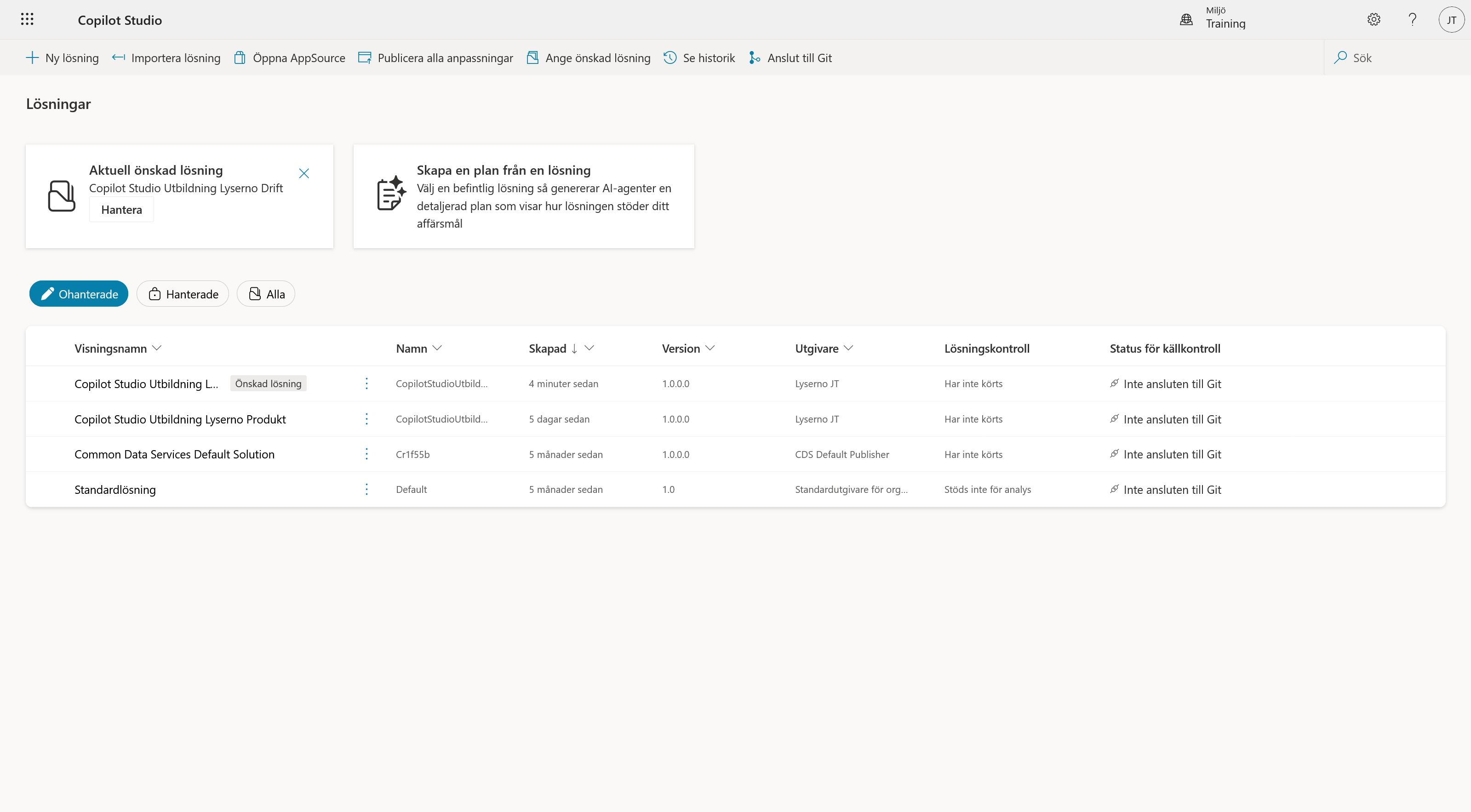Open settings gear icon
The height and width of the screenshot is (812, 1471).
1374,19
